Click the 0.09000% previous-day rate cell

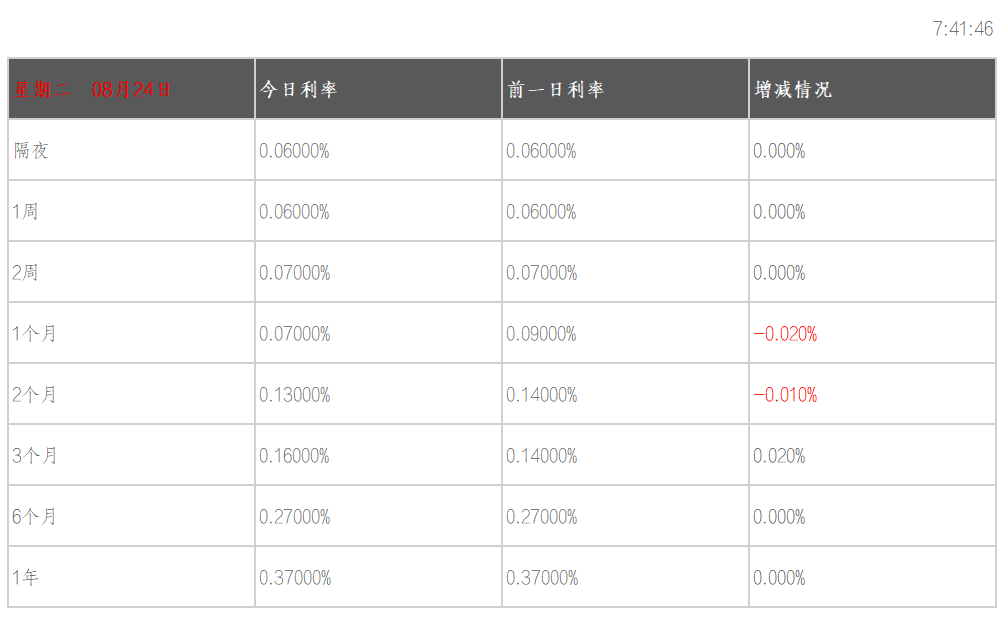tap(541, 334)
